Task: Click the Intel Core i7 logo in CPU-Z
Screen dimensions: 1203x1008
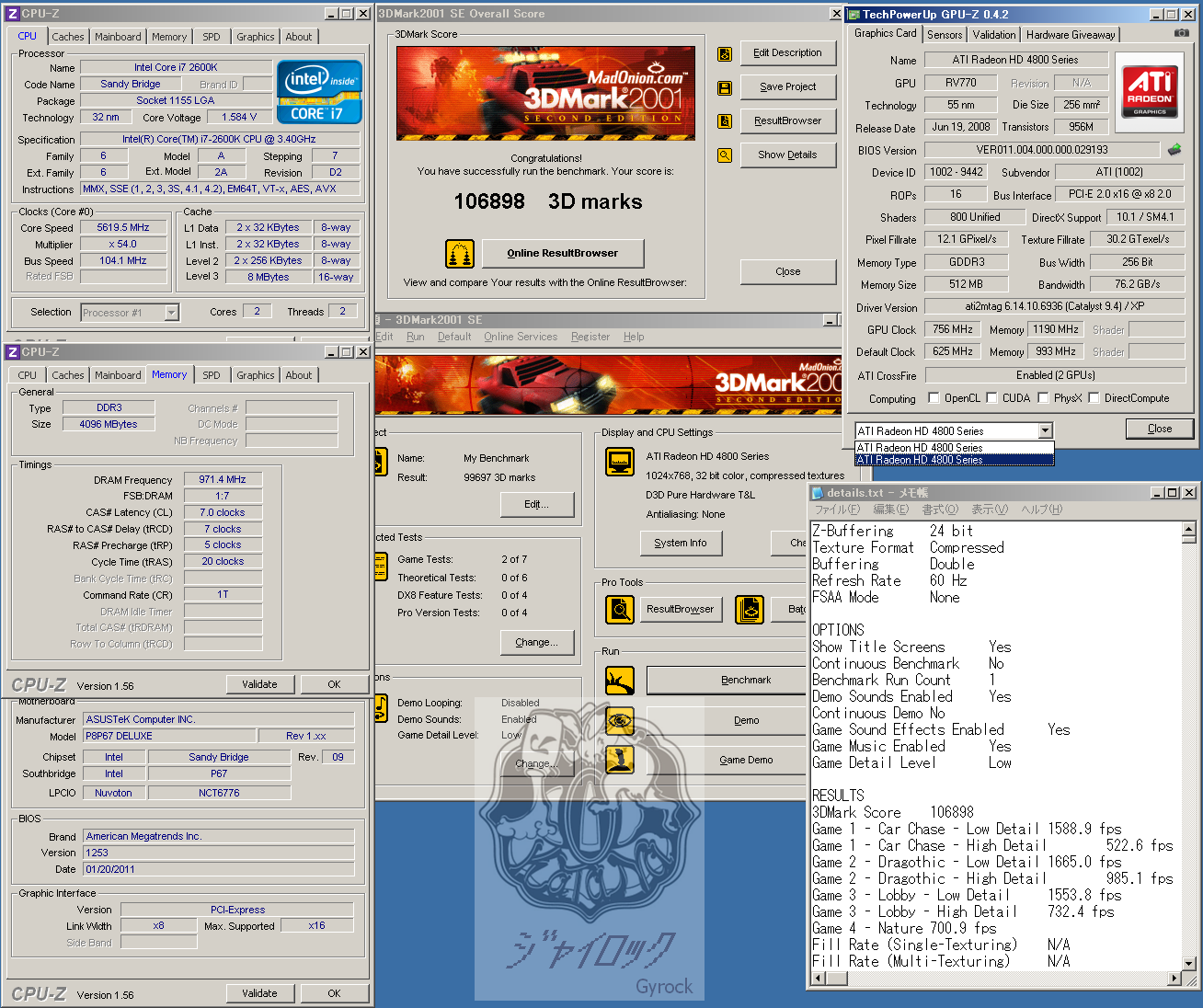Action: point(319,92)
